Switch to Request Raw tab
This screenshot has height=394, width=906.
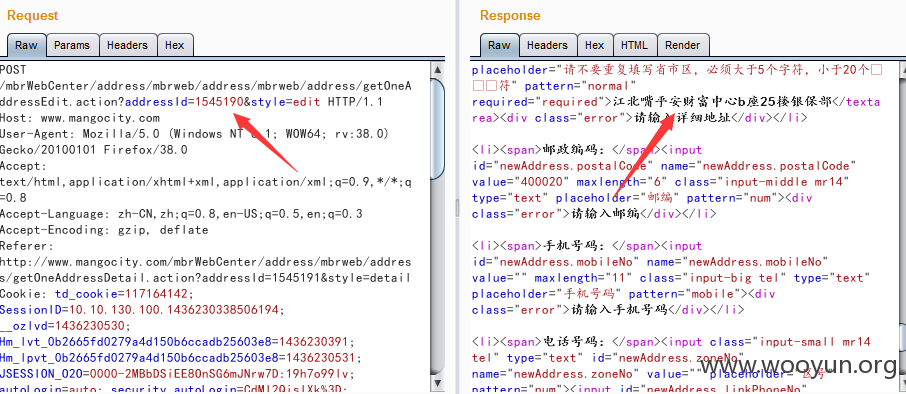(26, 45)
